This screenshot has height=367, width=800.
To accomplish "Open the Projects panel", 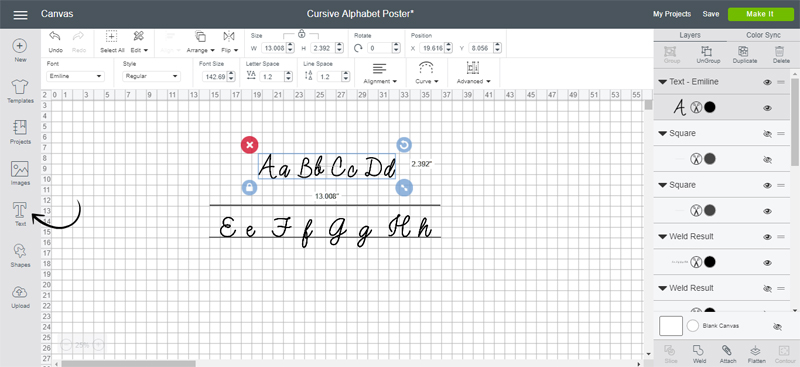I will point(20,132).
